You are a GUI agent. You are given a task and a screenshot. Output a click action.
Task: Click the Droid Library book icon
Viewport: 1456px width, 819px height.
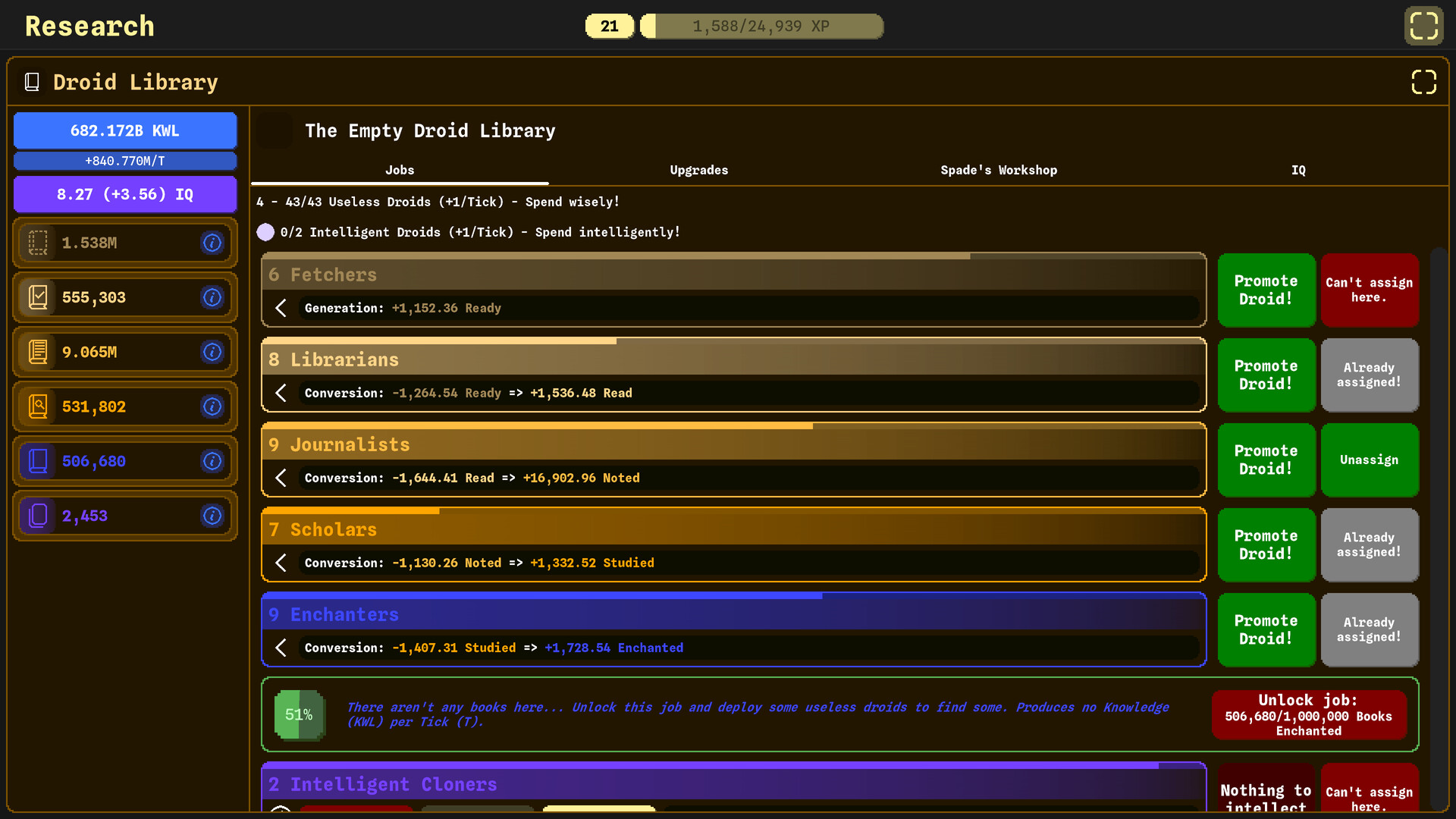[32, 82]
